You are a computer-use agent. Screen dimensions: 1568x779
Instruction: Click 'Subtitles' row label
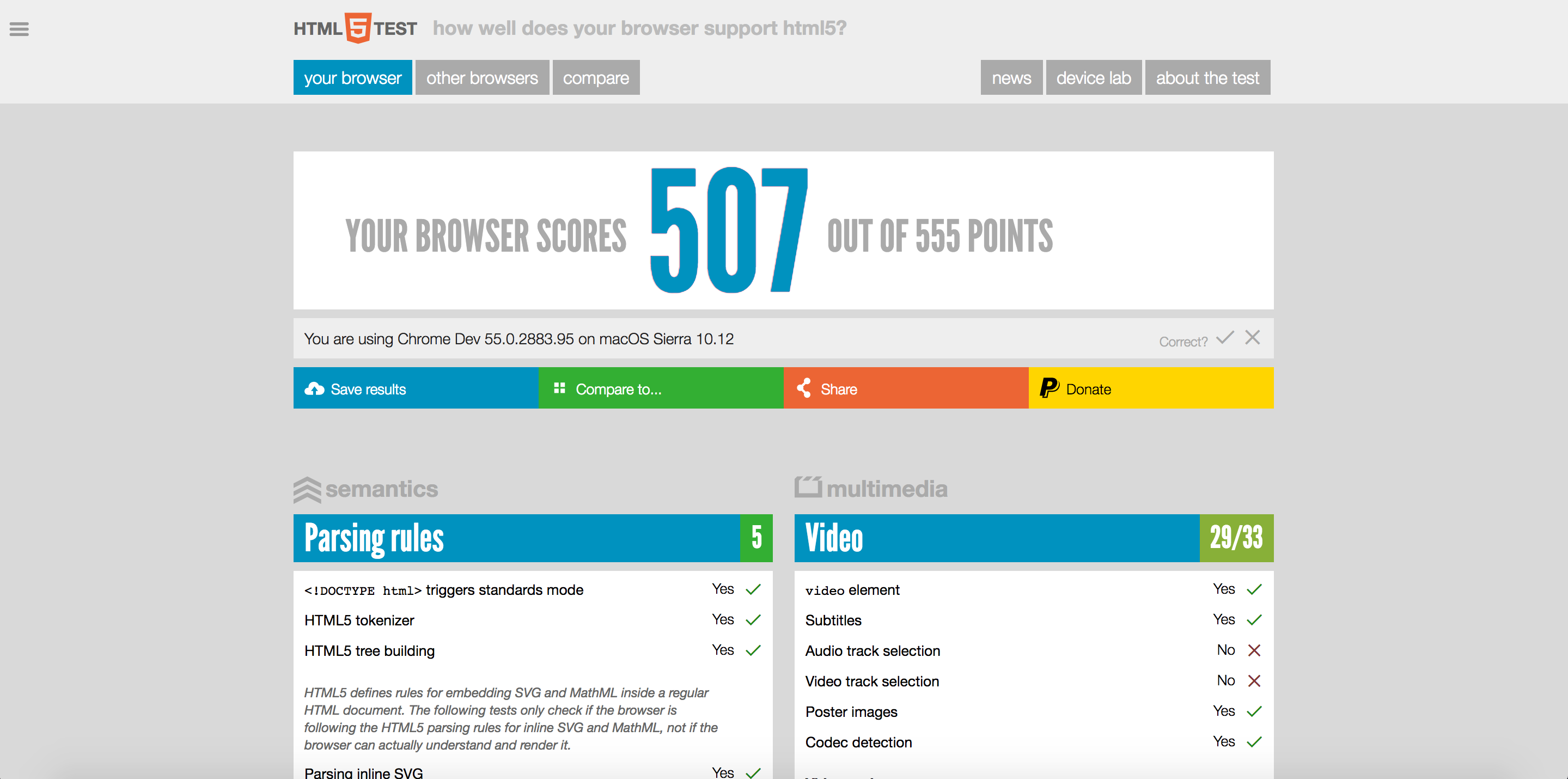pos(833,620)
